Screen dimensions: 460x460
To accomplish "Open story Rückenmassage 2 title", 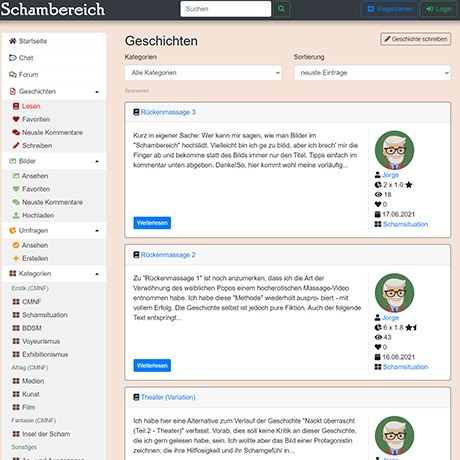I will pos(168,255).
